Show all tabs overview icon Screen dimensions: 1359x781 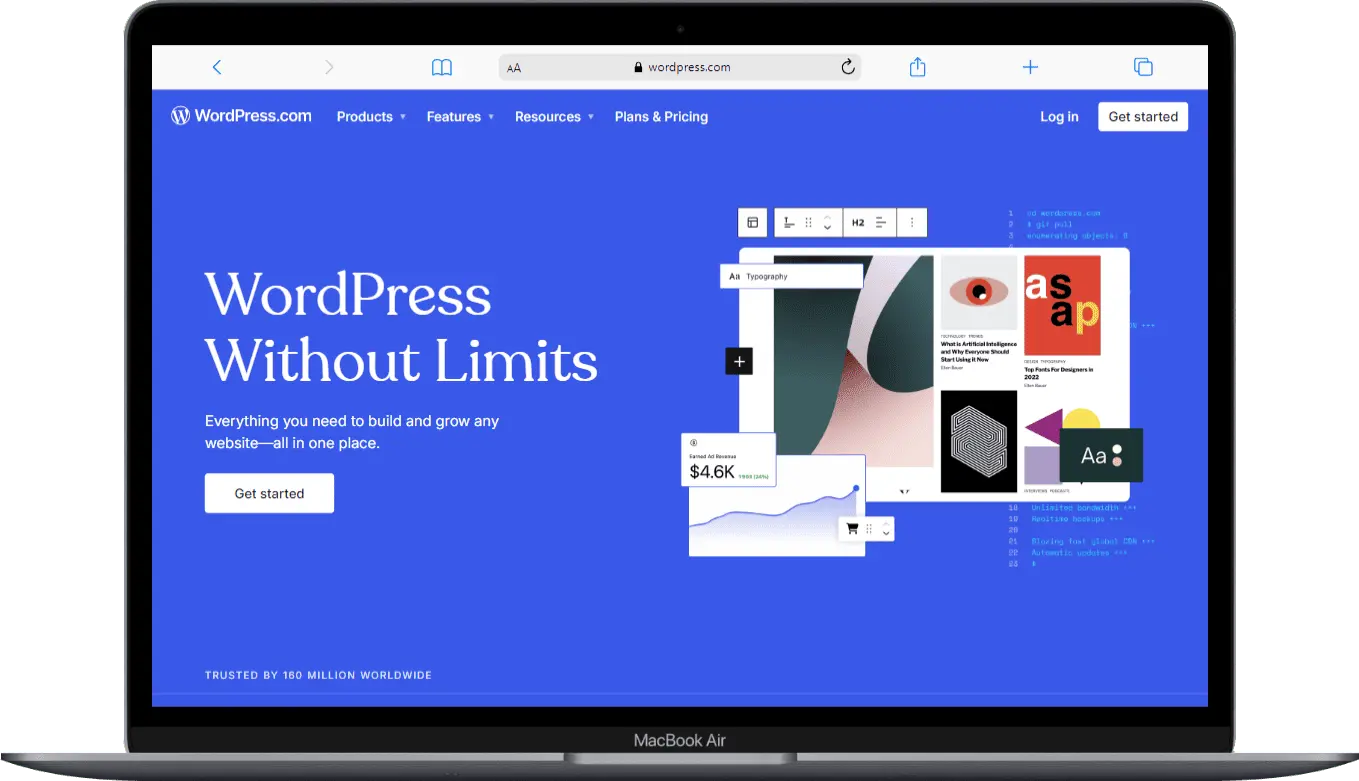1143,67
